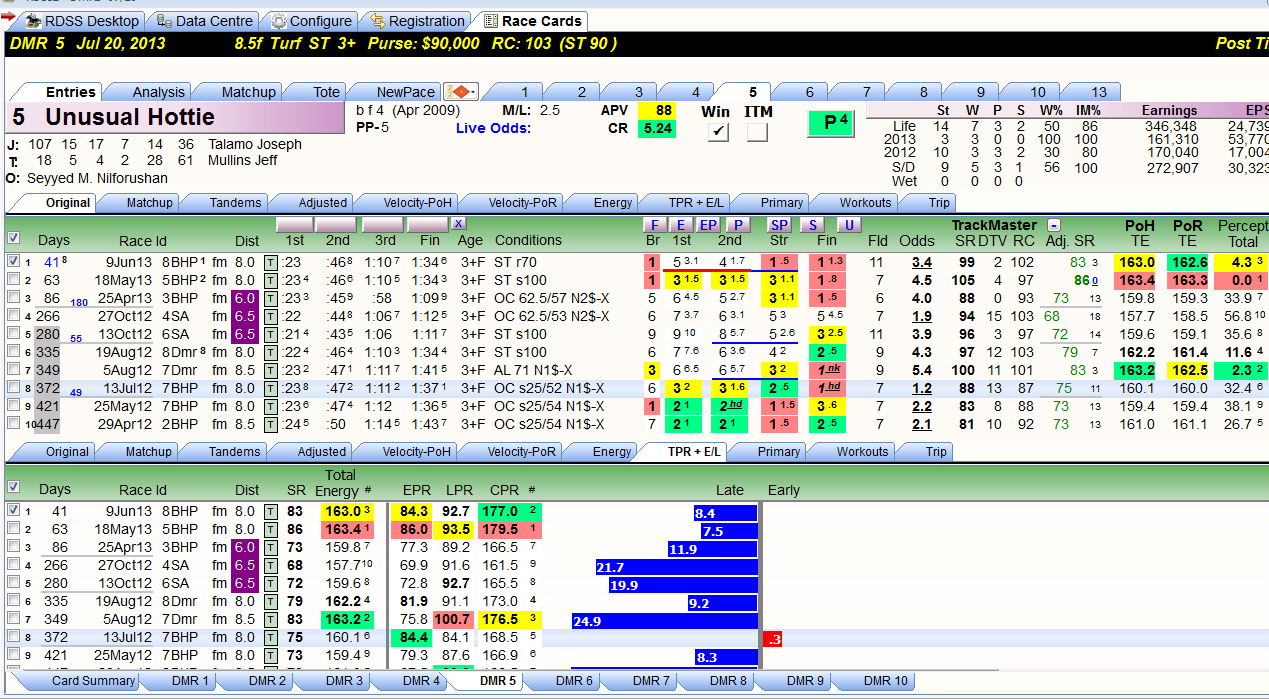The height and width of the screenshot is (699, 1269).
Task: Click the green P4 button
Action: tap(832, 124)
